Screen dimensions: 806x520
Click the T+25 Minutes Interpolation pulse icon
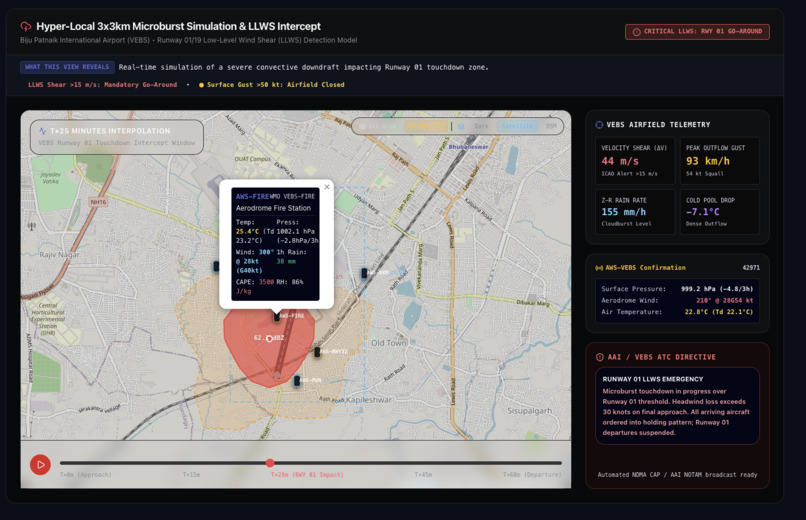pos(43,131)
